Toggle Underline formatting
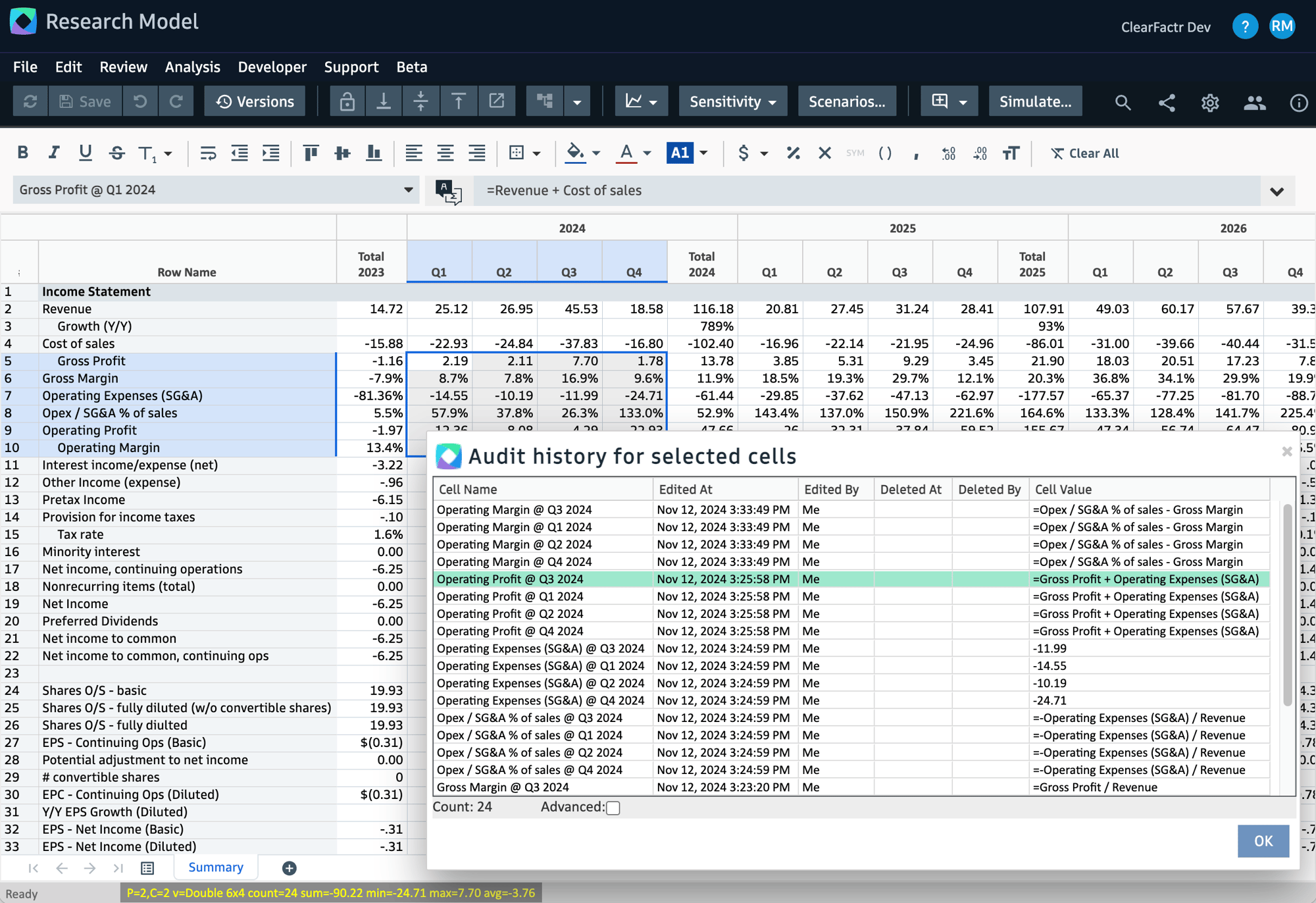The image size is (1316, 903). tap(85, 153)
